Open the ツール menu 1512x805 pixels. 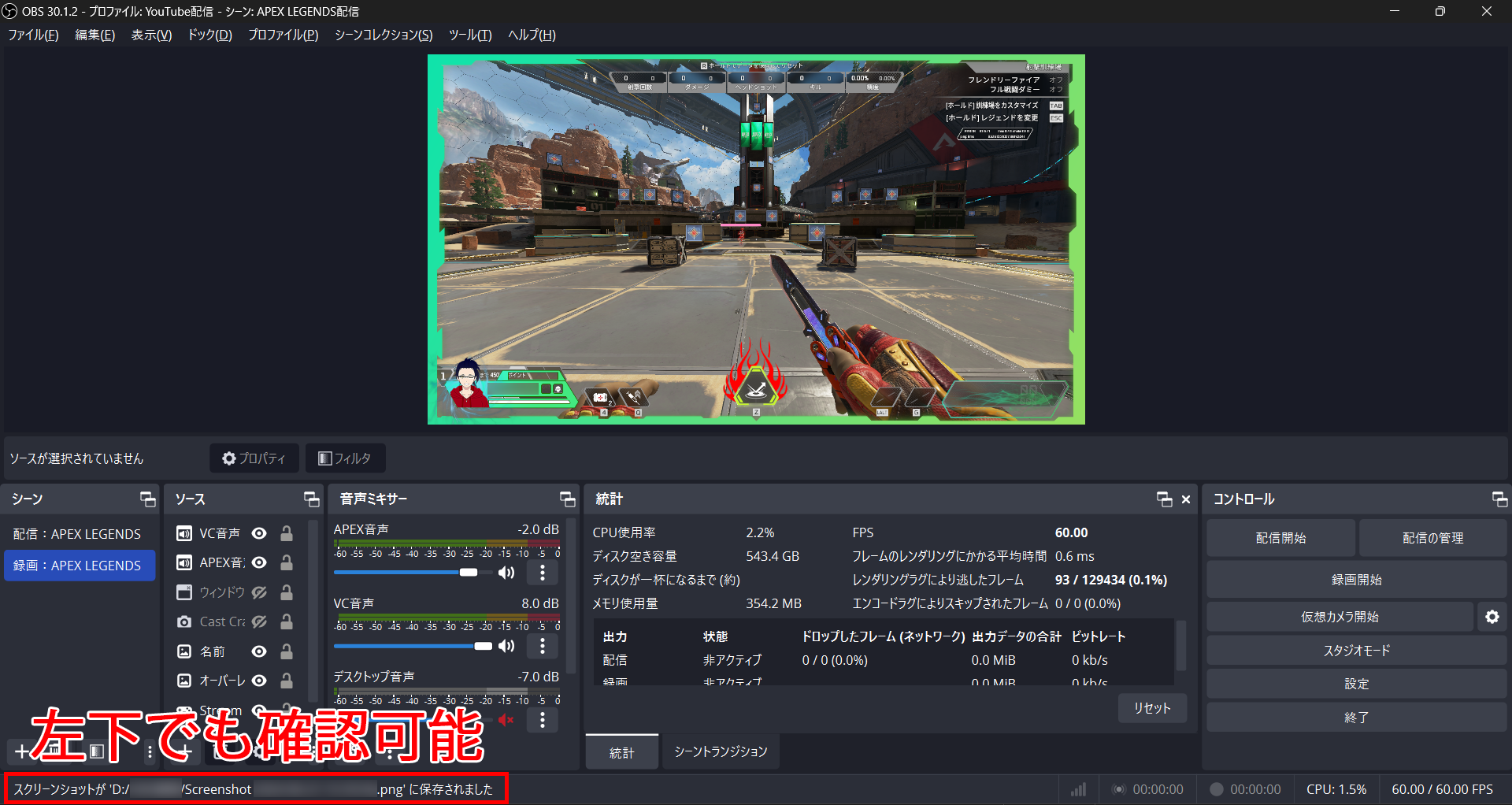470,35
